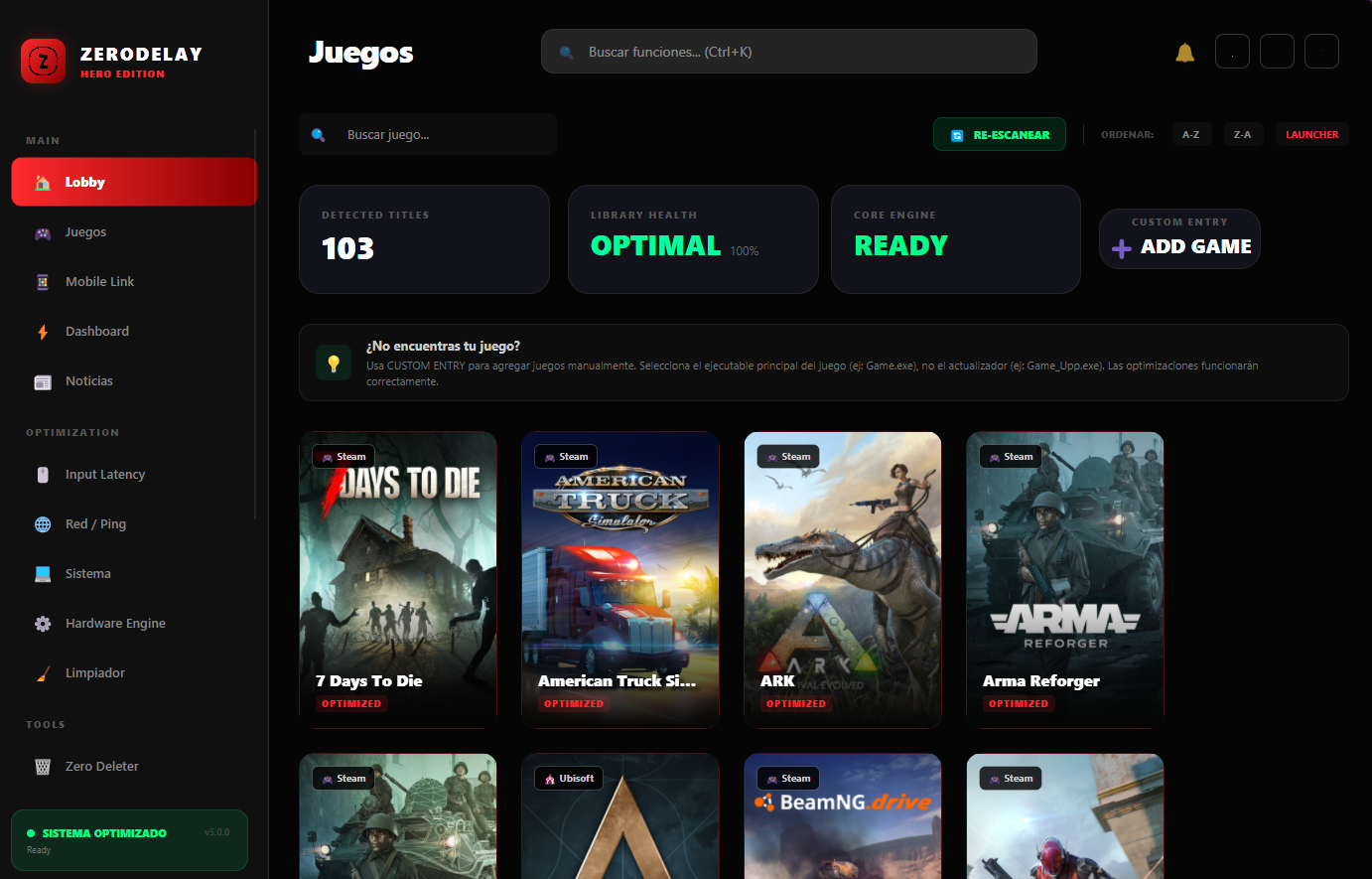Image resolution: width=1372 pixels, height=879 pixels.
Task: Click the Detected Titles 103 card
Action: pos(424,239)
